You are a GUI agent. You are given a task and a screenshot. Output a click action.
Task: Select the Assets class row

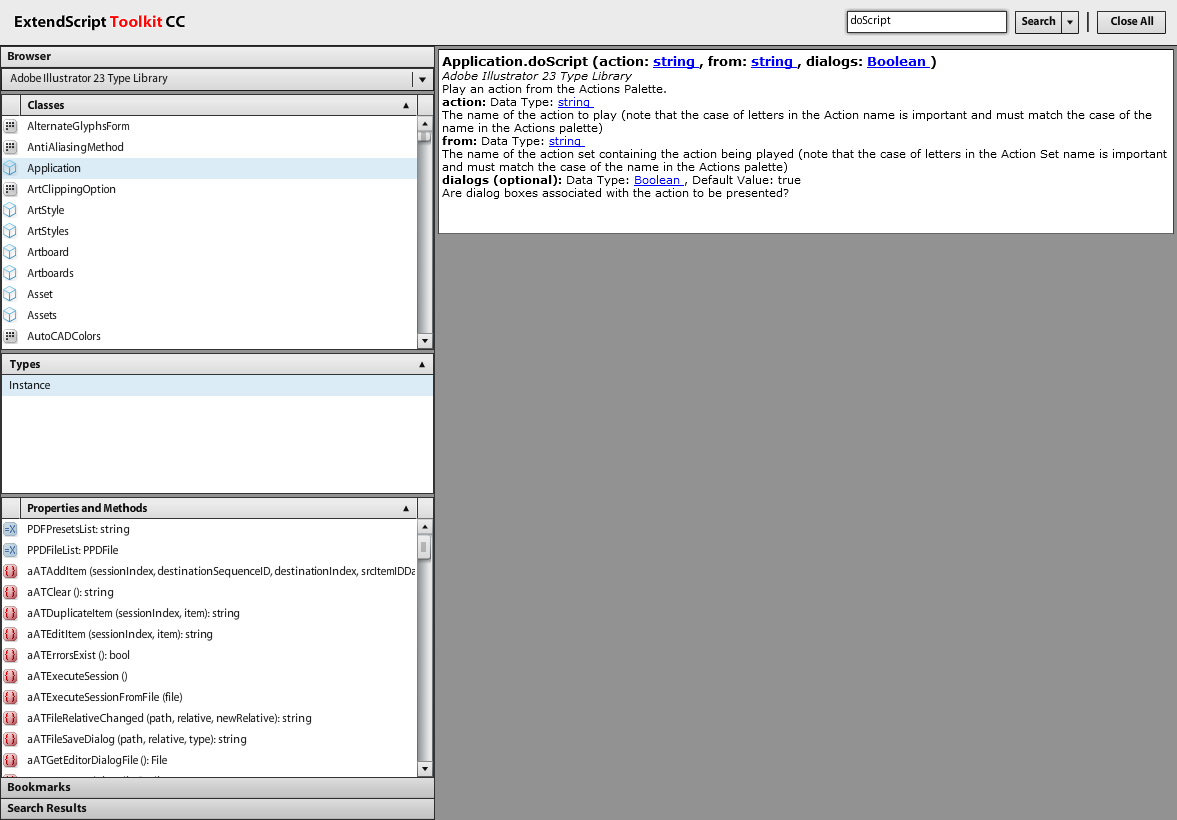209,315
